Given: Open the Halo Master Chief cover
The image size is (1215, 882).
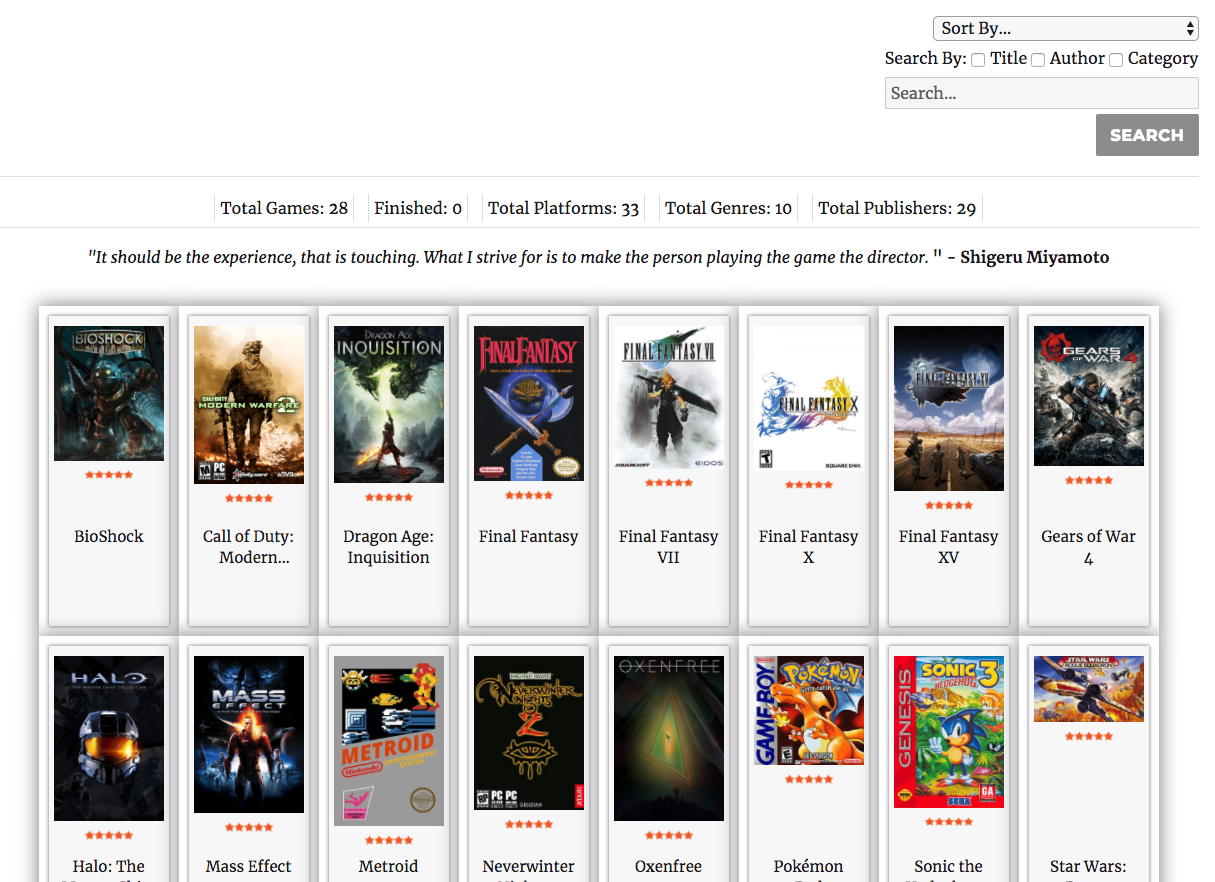Looking at the screenshot, I should point(109,738).
